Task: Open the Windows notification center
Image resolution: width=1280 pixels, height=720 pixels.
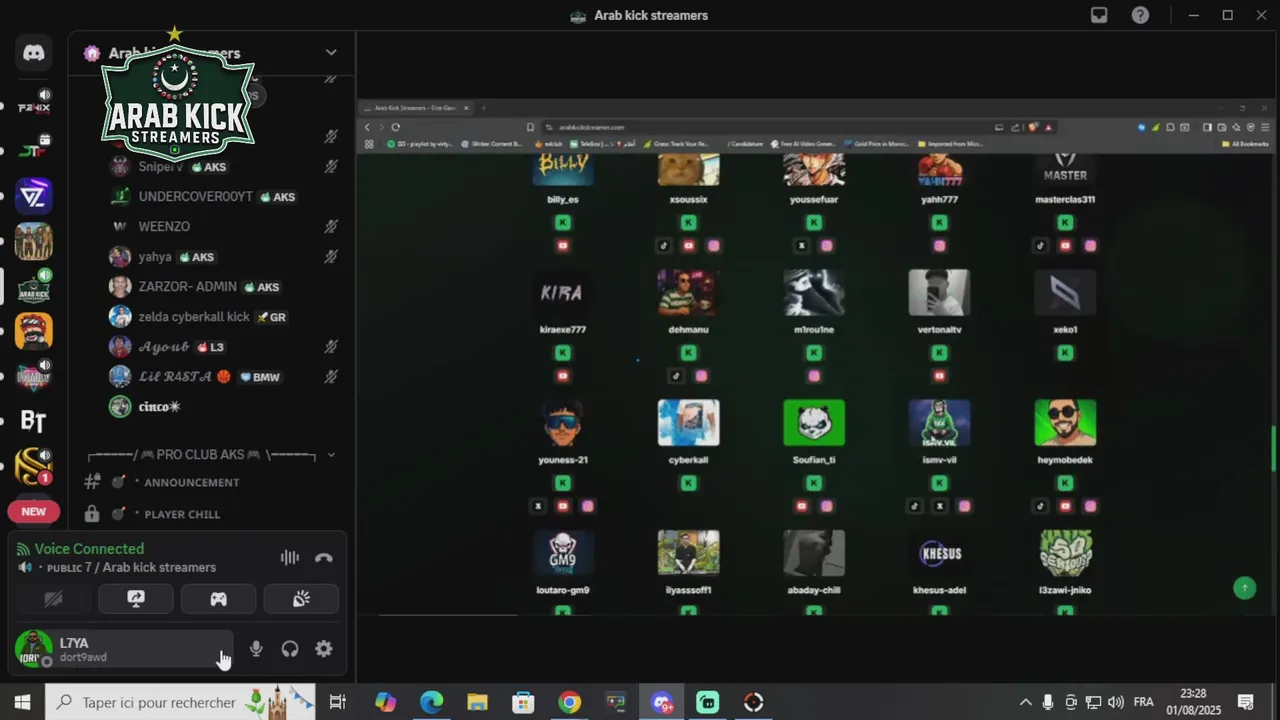Action: pos(1246,702)
